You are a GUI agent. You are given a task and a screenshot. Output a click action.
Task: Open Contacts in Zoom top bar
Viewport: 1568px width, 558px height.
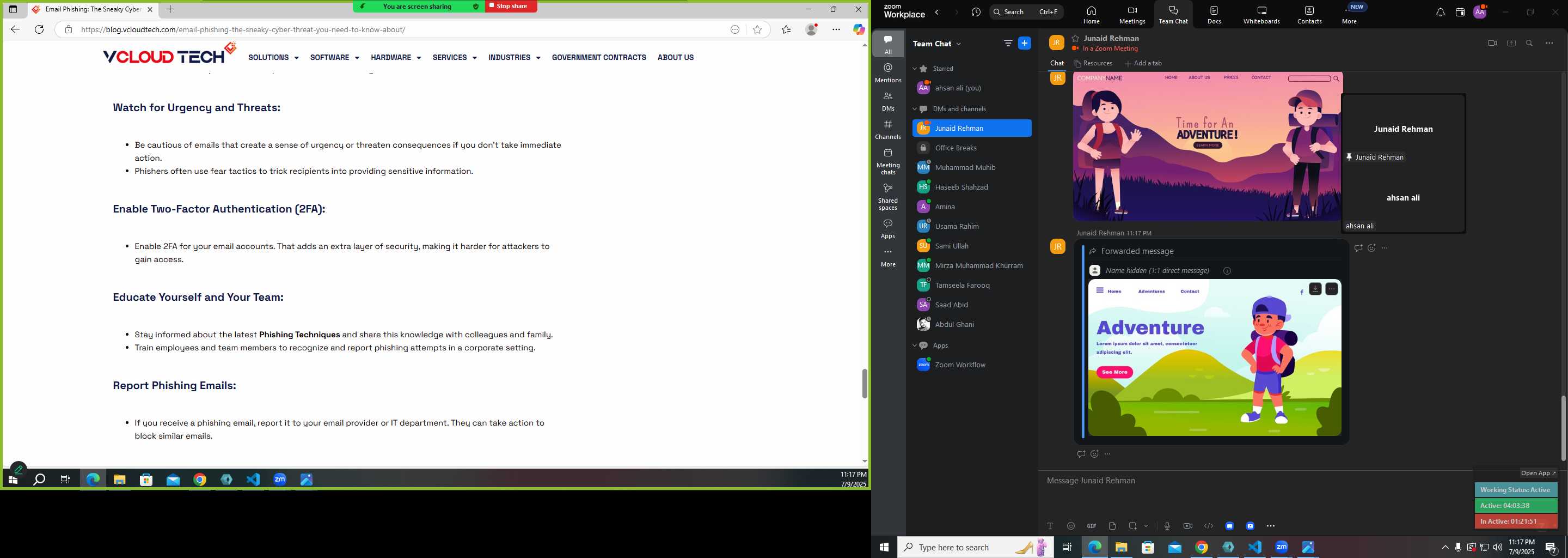pyautogui.click(x=1309, y=14)
